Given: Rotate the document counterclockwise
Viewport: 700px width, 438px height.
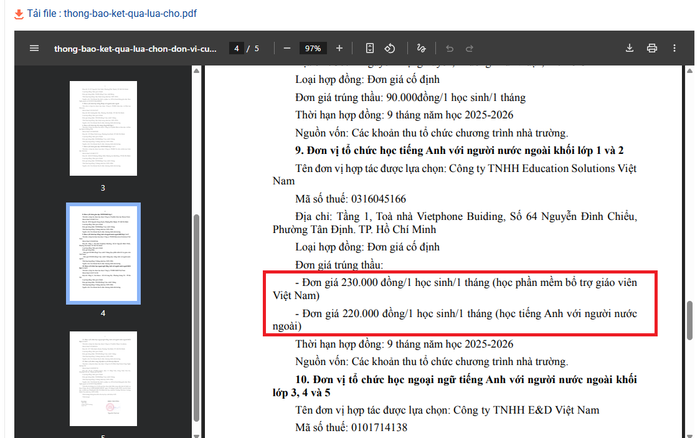Looking at the screenshot, I should [x=391, y=48].
